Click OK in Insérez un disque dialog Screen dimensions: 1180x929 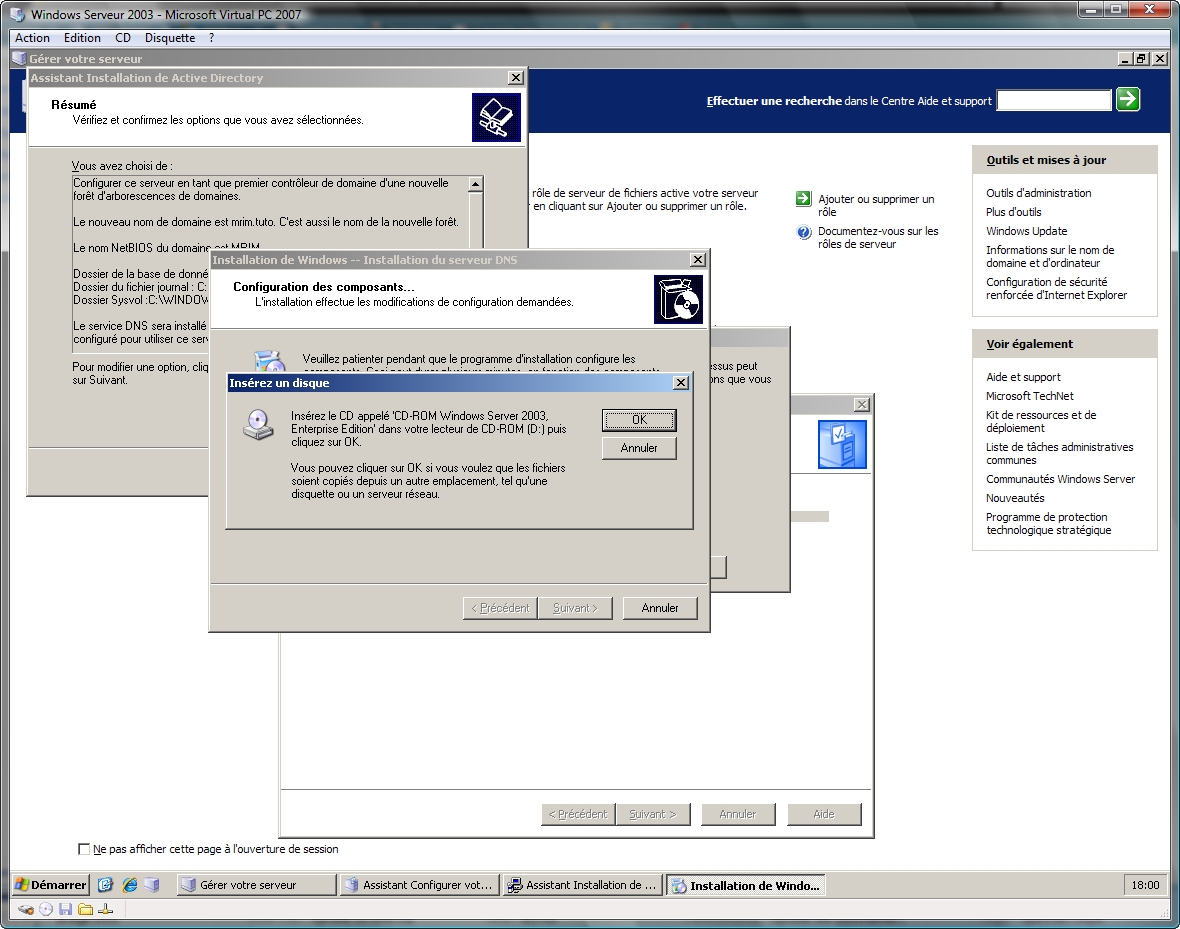[x=639, y=420]
